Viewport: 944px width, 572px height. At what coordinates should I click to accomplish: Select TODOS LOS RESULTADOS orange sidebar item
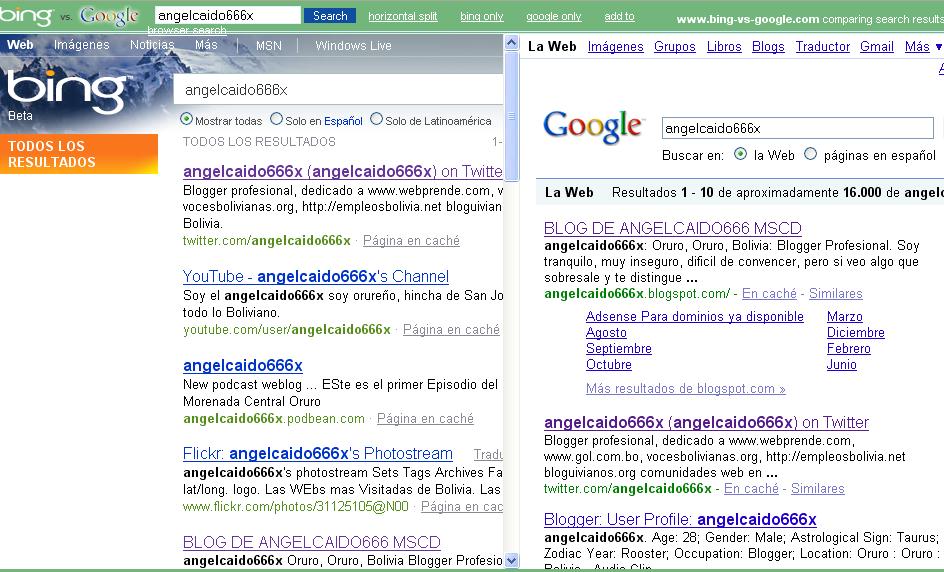[x=79, y=154]
